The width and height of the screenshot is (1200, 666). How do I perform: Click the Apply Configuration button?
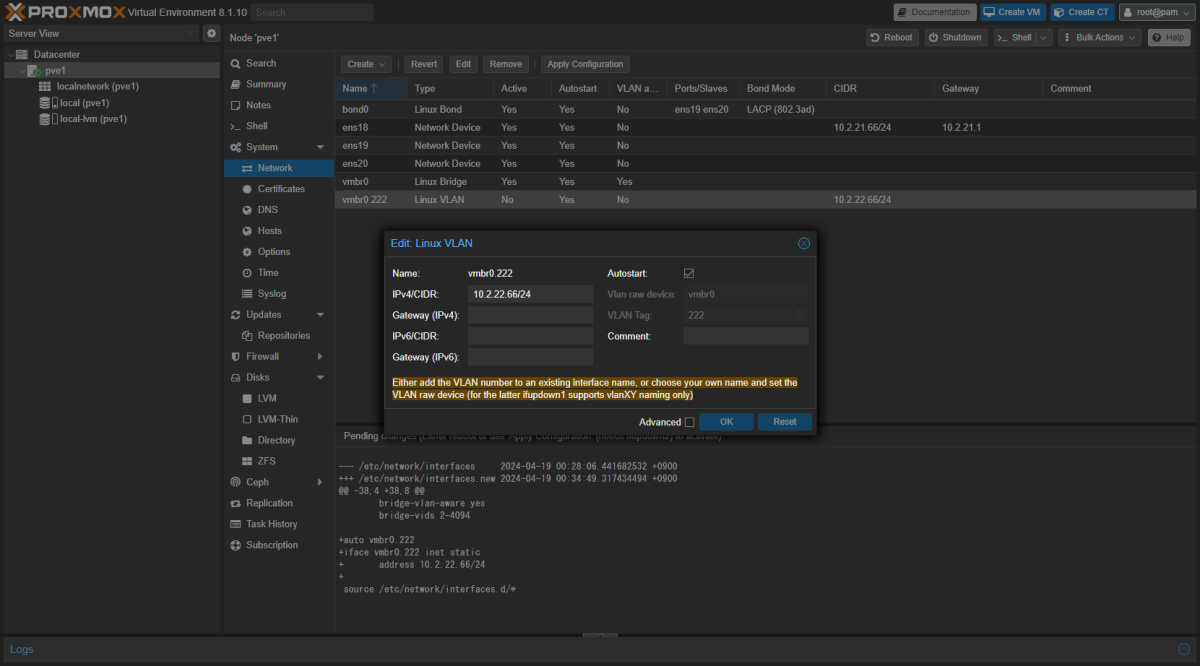click(585, 64)
